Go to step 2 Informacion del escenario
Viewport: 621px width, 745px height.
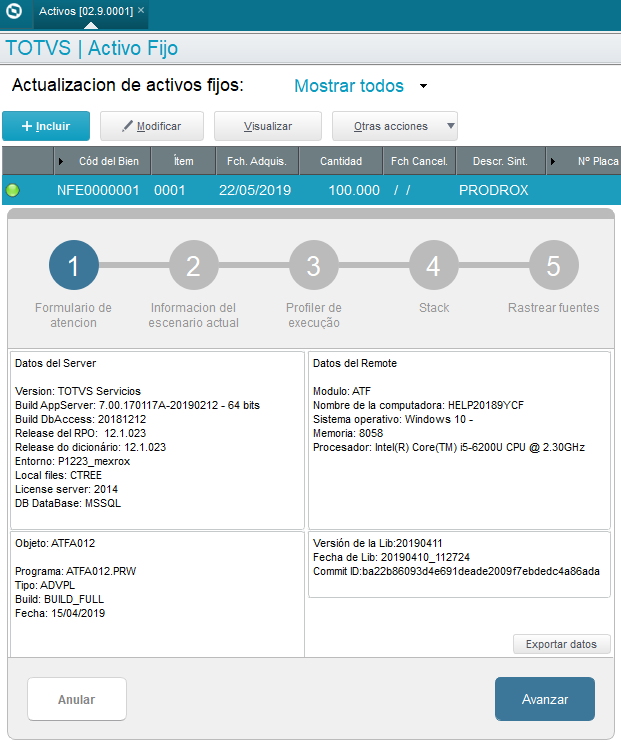pyautogui.click(x=193, y=265)
